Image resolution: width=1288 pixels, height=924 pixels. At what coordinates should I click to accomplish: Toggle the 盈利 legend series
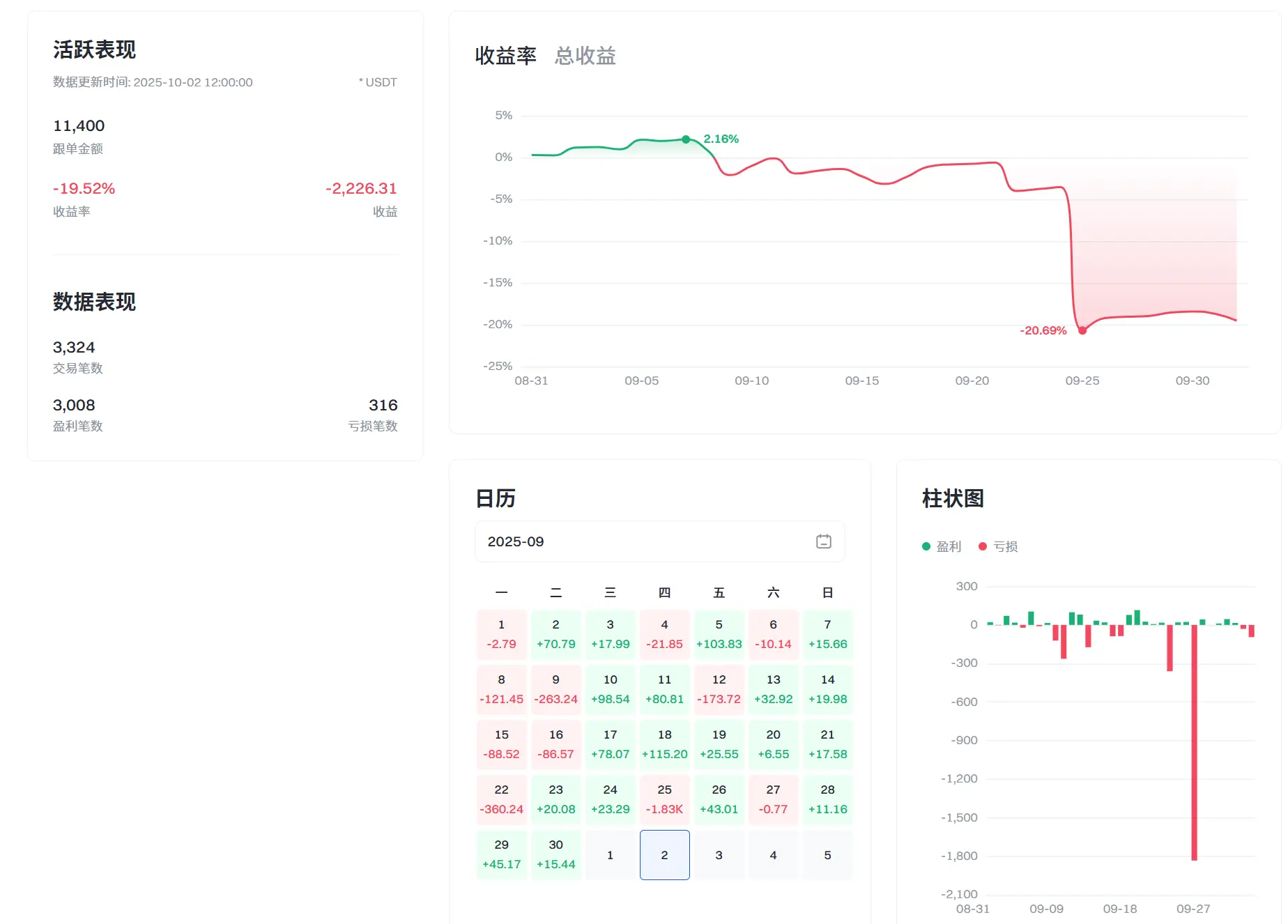pos(942,546)
